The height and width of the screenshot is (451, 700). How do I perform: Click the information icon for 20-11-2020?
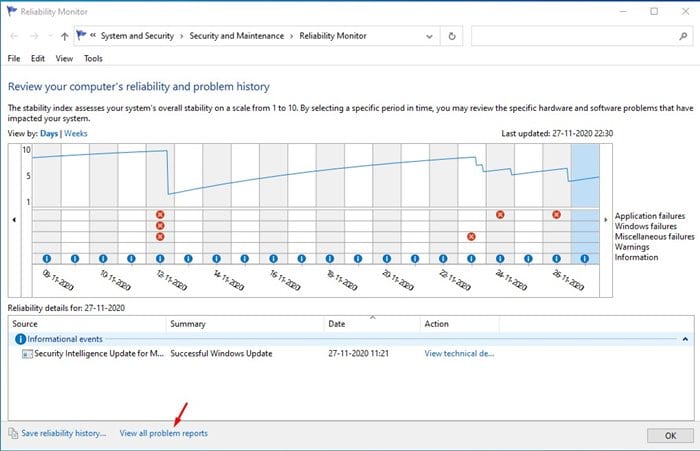pos(387,259)
